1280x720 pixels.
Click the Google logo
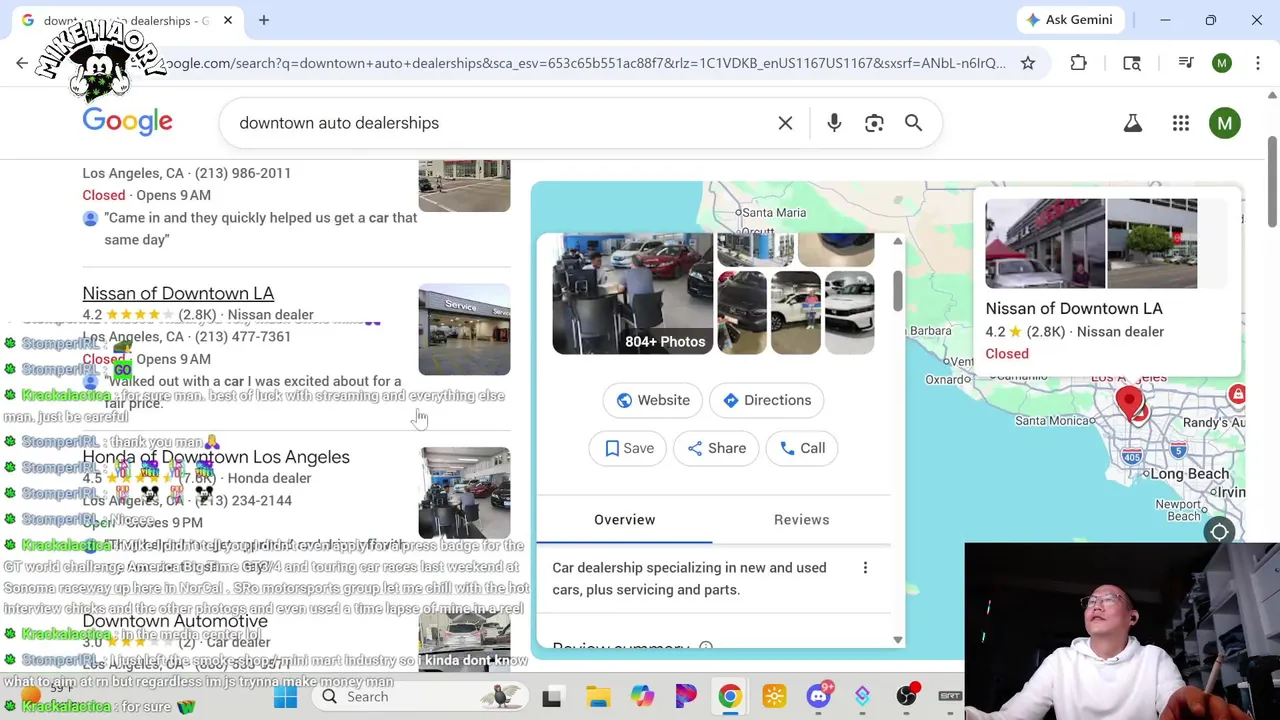127,122
